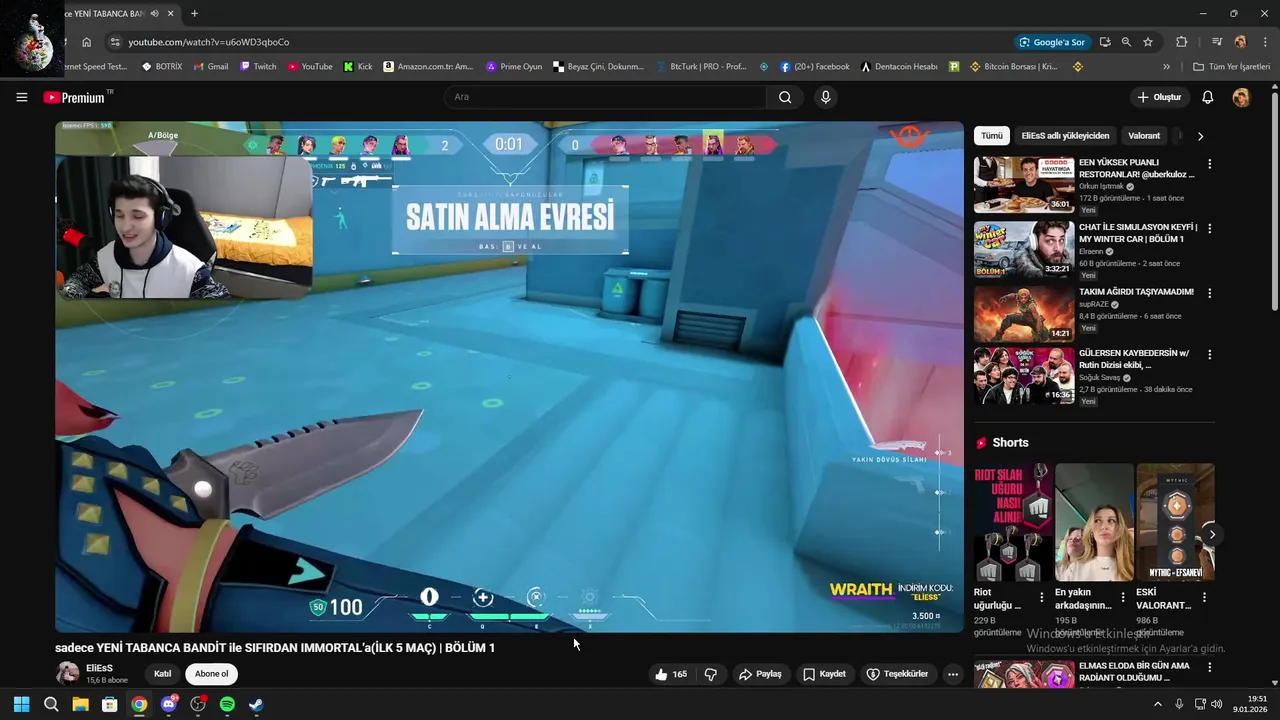The image size is (1280, 720).
Task: Start voice search with the microphone icon
Action: tap(825, 97)
